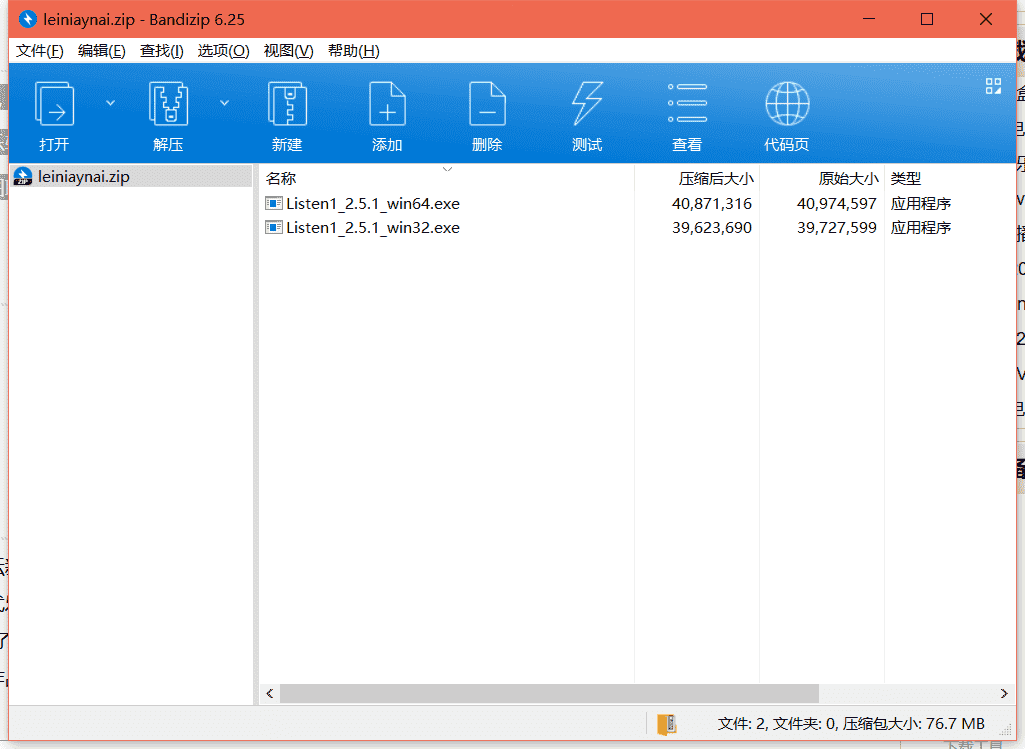Maximize the Bandizip window
This screenshot has width=1025, height=749.
tap(927, 19)
